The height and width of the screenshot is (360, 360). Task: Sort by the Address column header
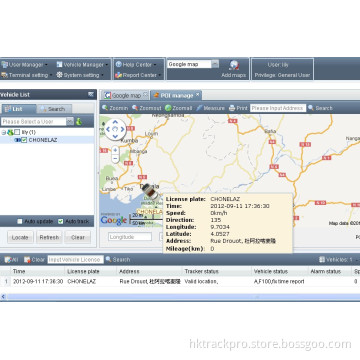[x=149, y=271]
